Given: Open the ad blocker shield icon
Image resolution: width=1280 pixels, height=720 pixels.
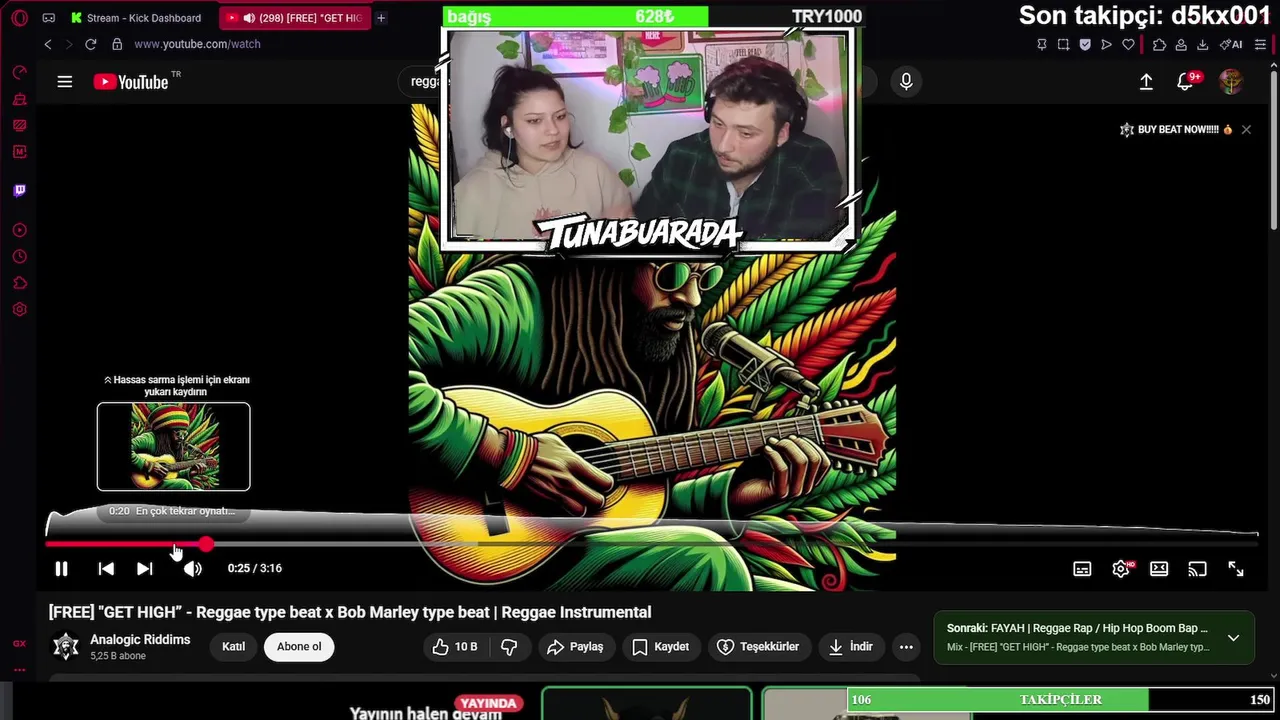Looking at the screenshot, I should click(x=1085, y=44).
